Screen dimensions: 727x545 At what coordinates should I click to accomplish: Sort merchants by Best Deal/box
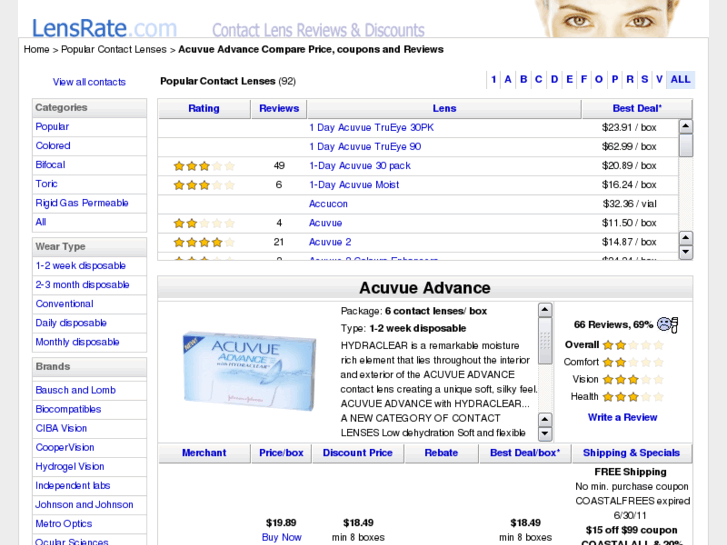(x=525, y=453)
